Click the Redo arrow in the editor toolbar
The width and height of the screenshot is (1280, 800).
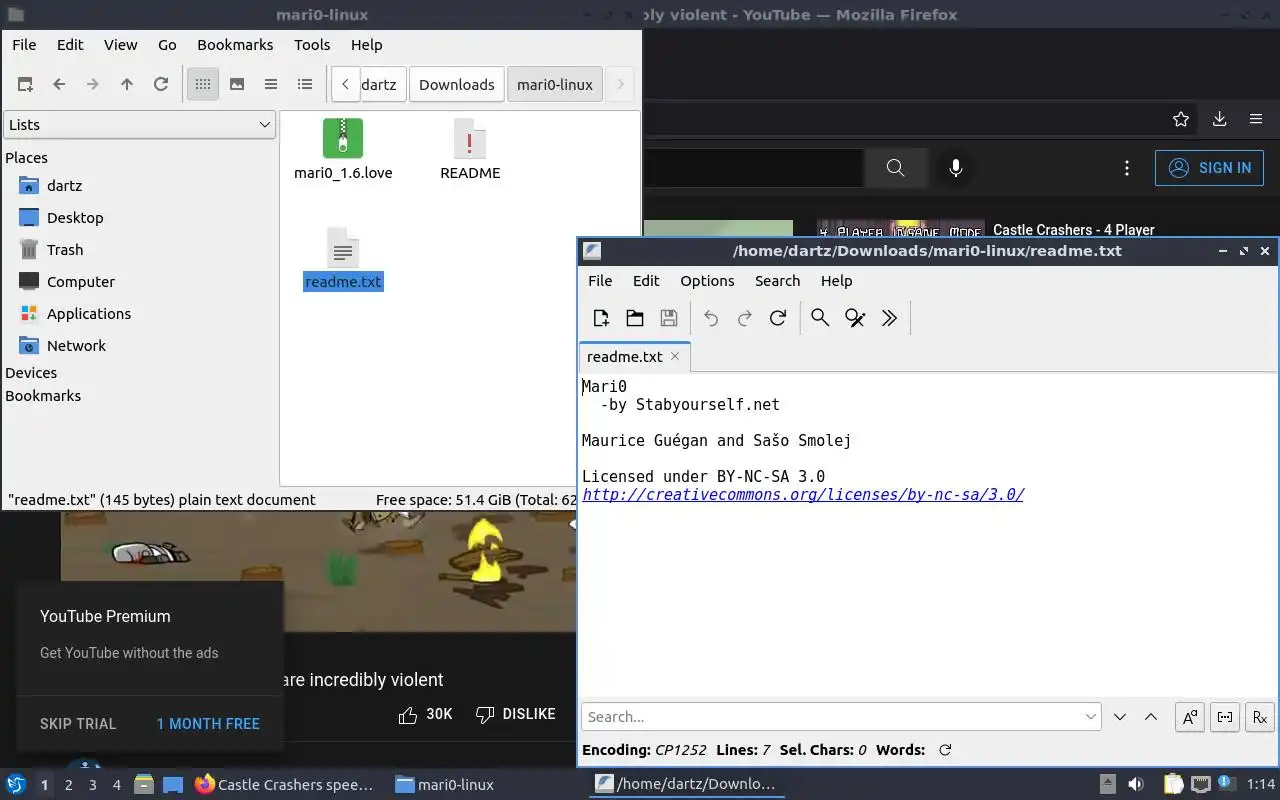(744, 318)
